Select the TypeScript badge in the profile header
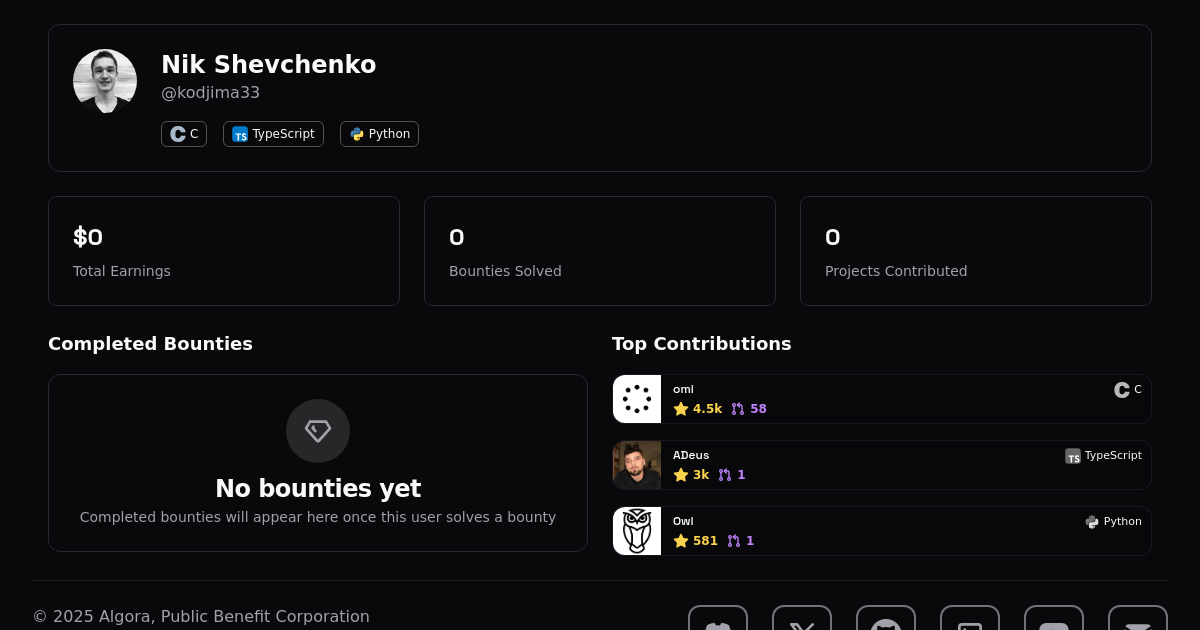The height and width of the screenshot is (630, 1200). pyautogui.click(x=273, y=134)
